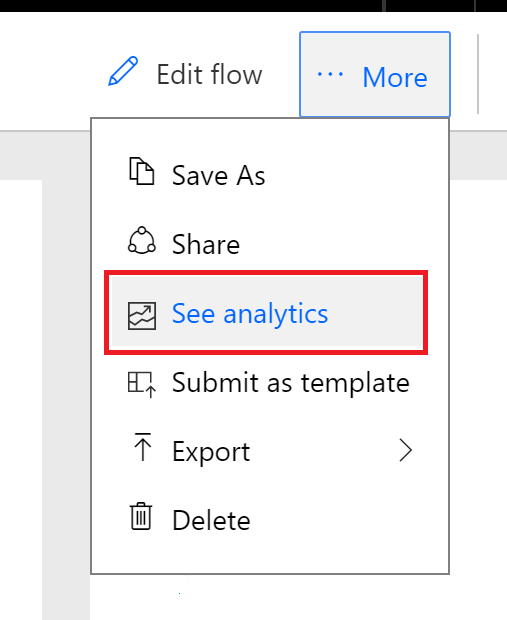Click the Delete trash can icon
Viewport: 507px width, 620px height.
pos(141,516)
